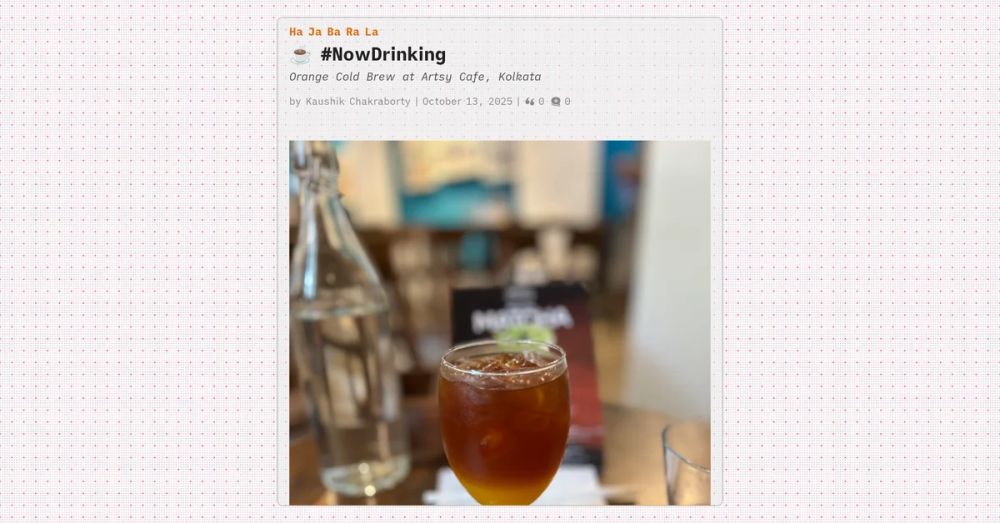The width and height of the screenshot is (1000, 523).
Task: Click the word 'by' before author name
Action: [295, 101]
